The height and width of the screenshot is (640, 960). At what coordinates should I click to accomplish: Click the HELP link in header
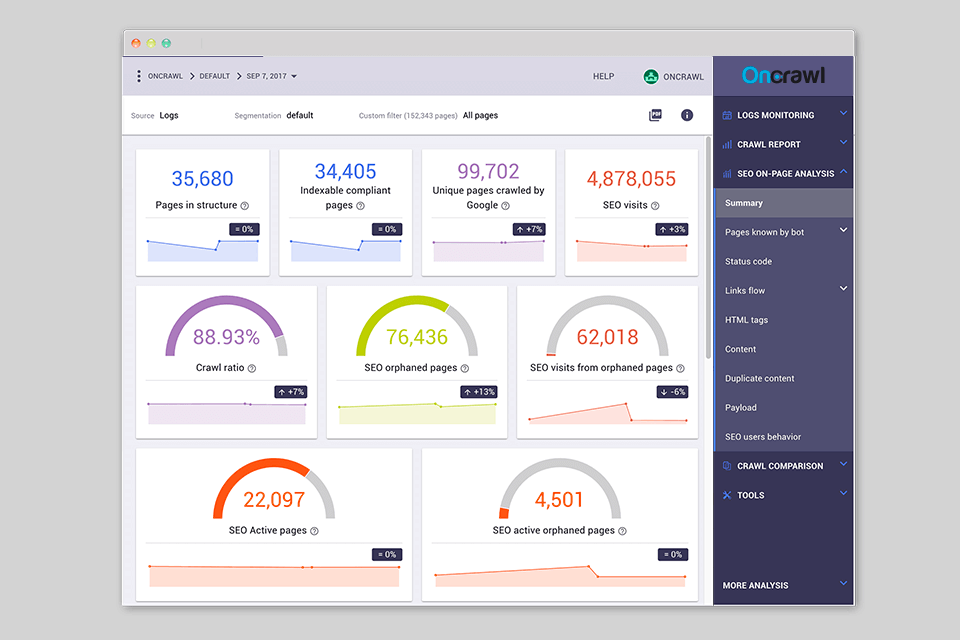pos(603,77)
